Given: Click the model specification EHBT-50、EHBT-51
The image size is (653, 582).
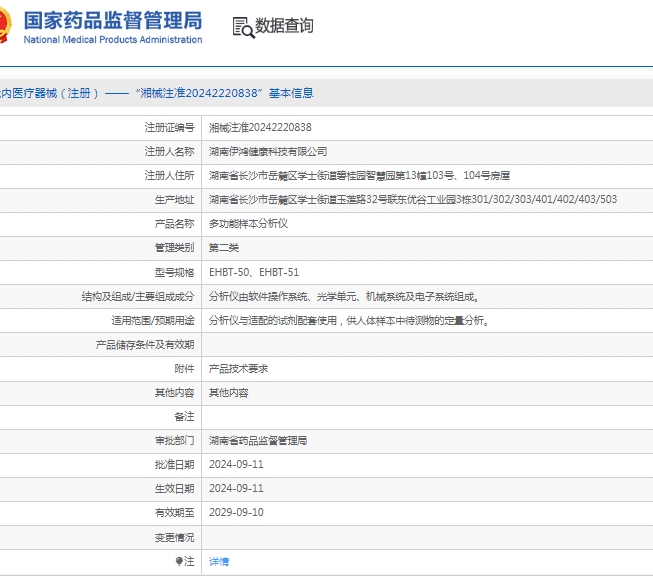Looking at the screenshot, I should pyautogui.click(x=253, y=272).
